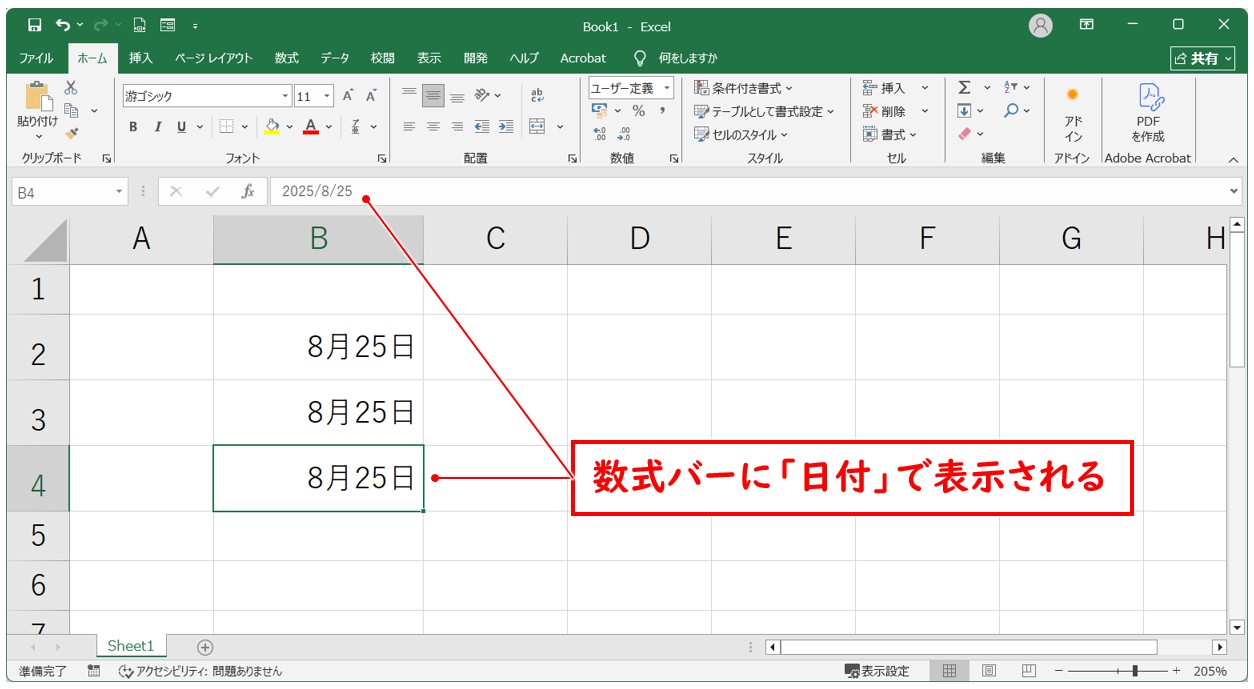Click the Clear eraser icon
The height and width of the screenshot is (689, 1254).
964,133
